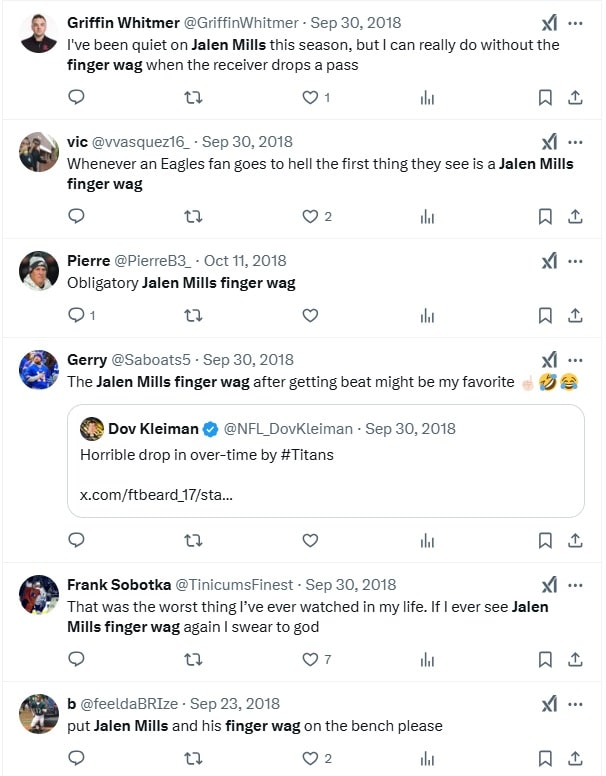Open Grok on Frank Sobotka's tweet
Image resolution: width=606 pixels, height=776 pixels.
pyautogui.click(x=549, y=585)
